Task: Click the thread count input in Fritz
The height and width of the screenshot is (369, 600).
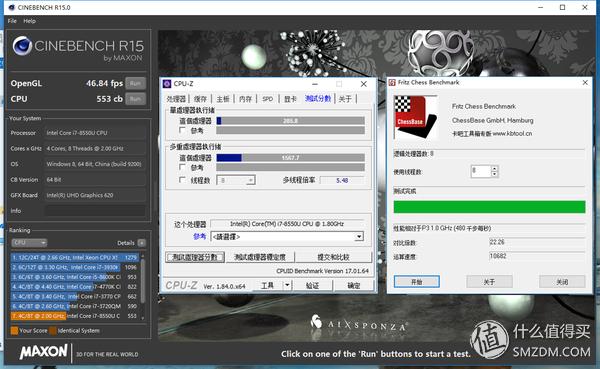Action: click(481, 171)
